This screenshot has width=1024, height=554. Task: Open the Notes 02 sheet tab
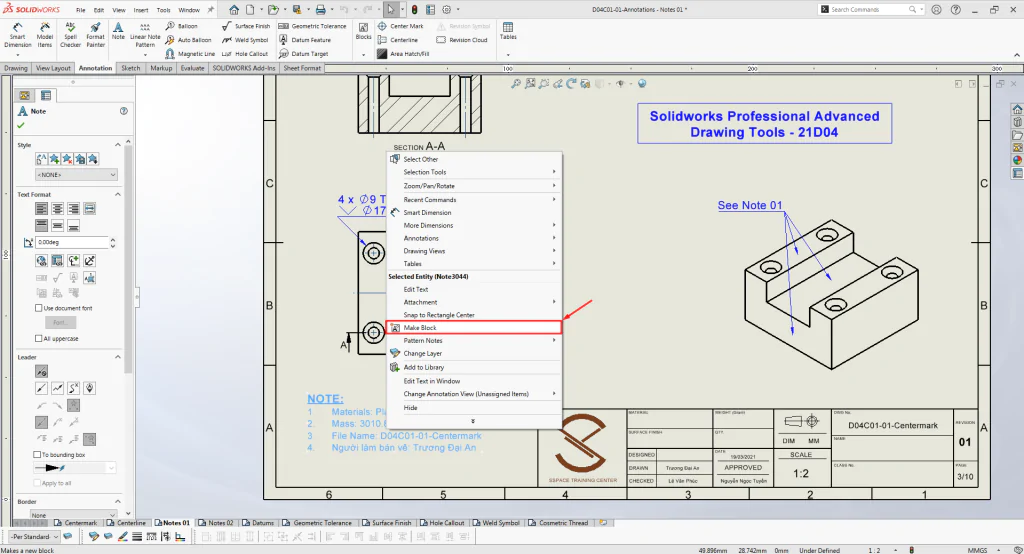pos(217,523)
